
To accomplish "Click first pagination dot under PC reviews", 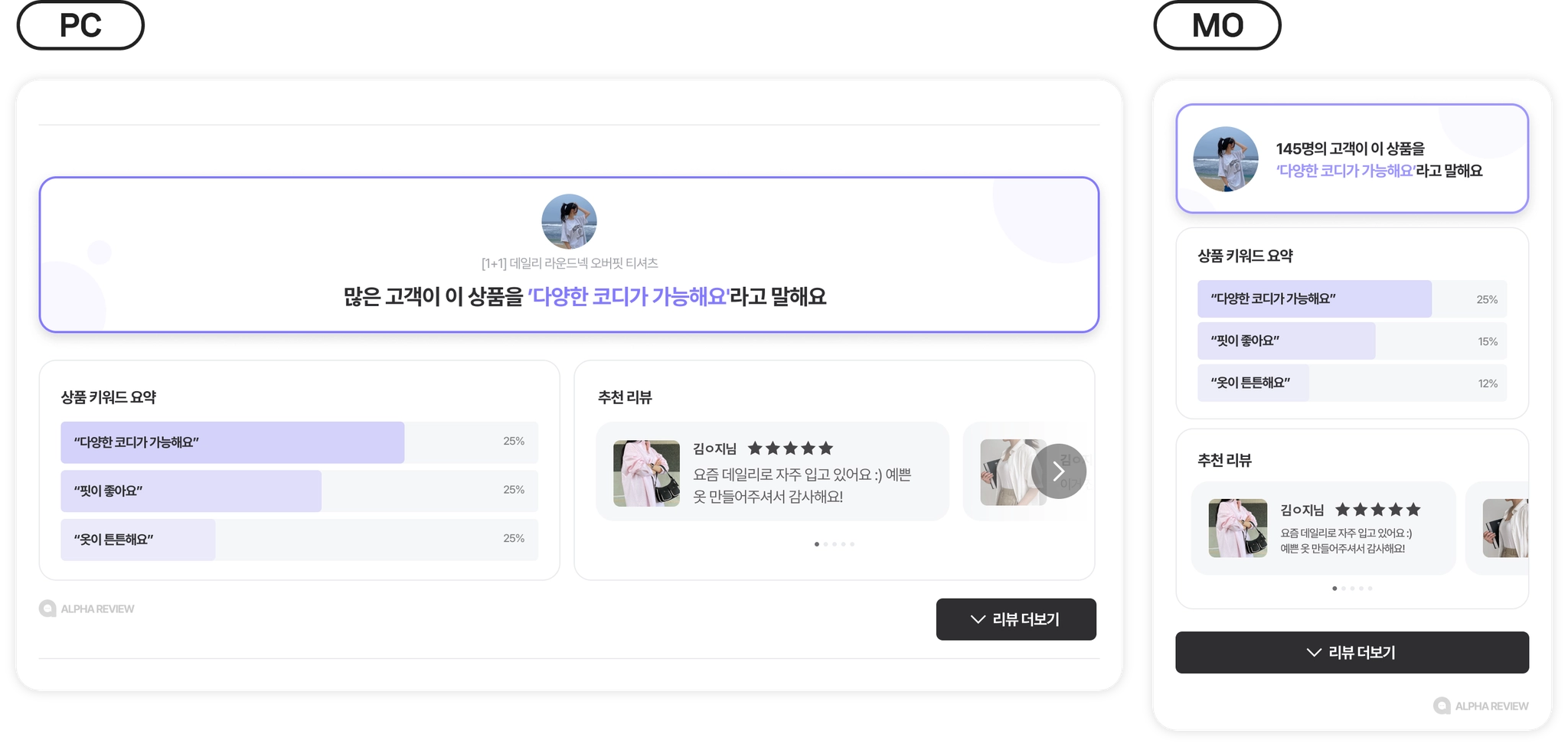I will (817, 544).
